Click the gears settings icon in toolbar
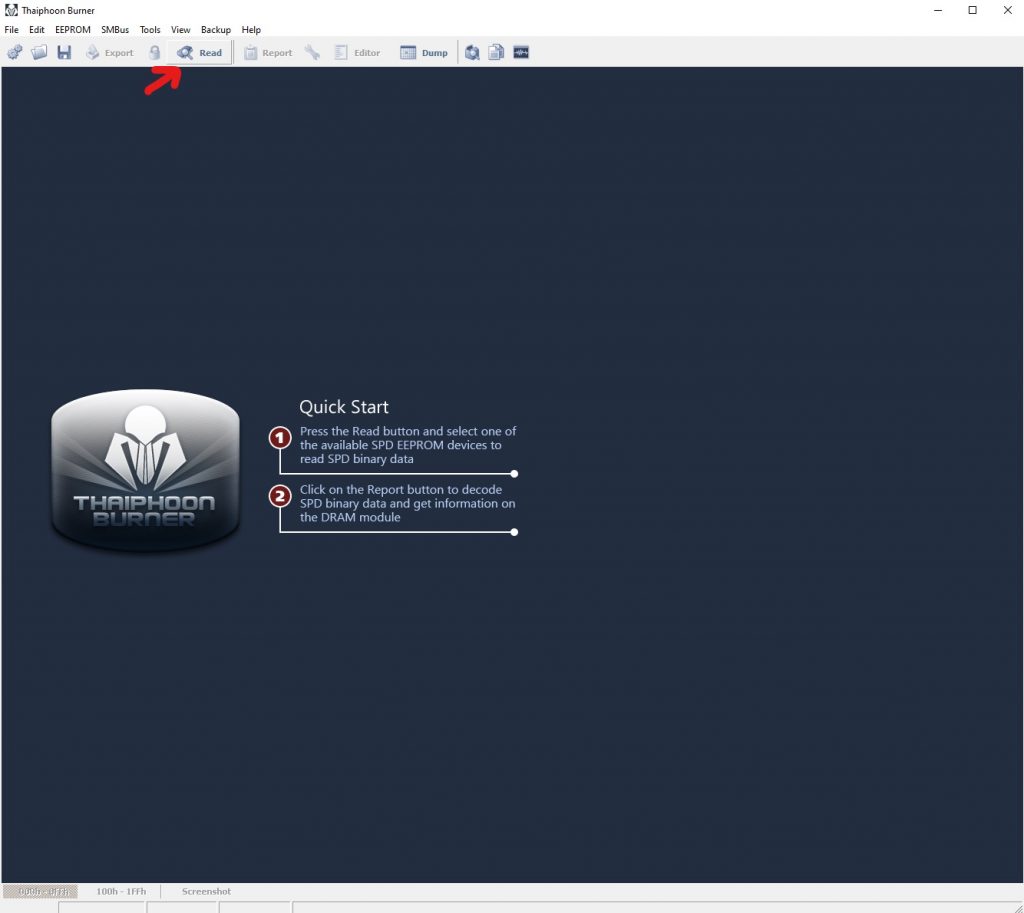The height and width of the screenshot is (913, 1024). pyautogui.click(x=14, y=52)
